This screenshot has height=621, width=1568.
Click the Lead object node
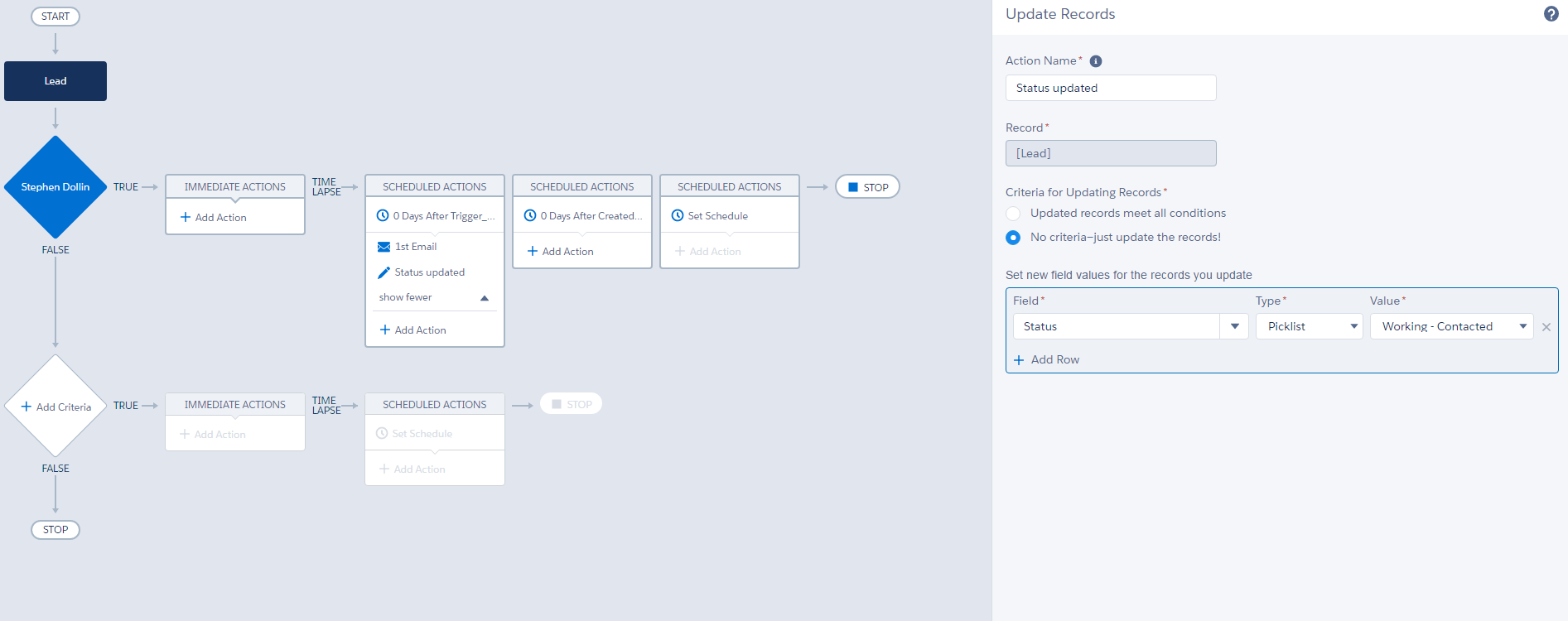55,81
